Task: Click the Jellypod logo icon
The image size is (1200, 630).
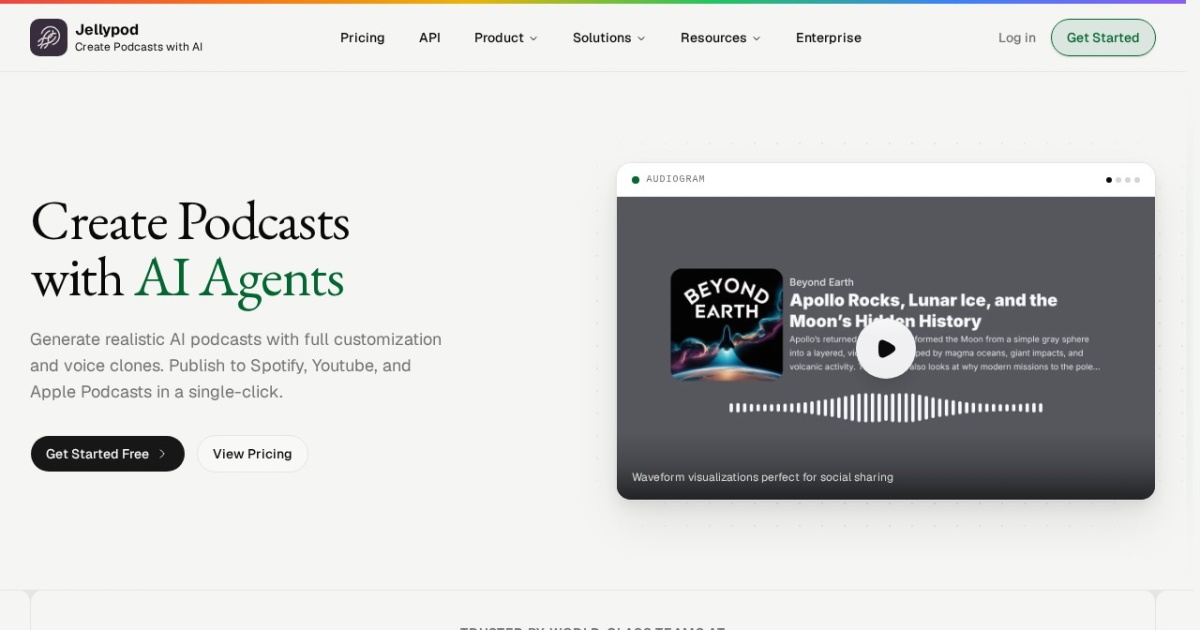Action: point(49,37)
